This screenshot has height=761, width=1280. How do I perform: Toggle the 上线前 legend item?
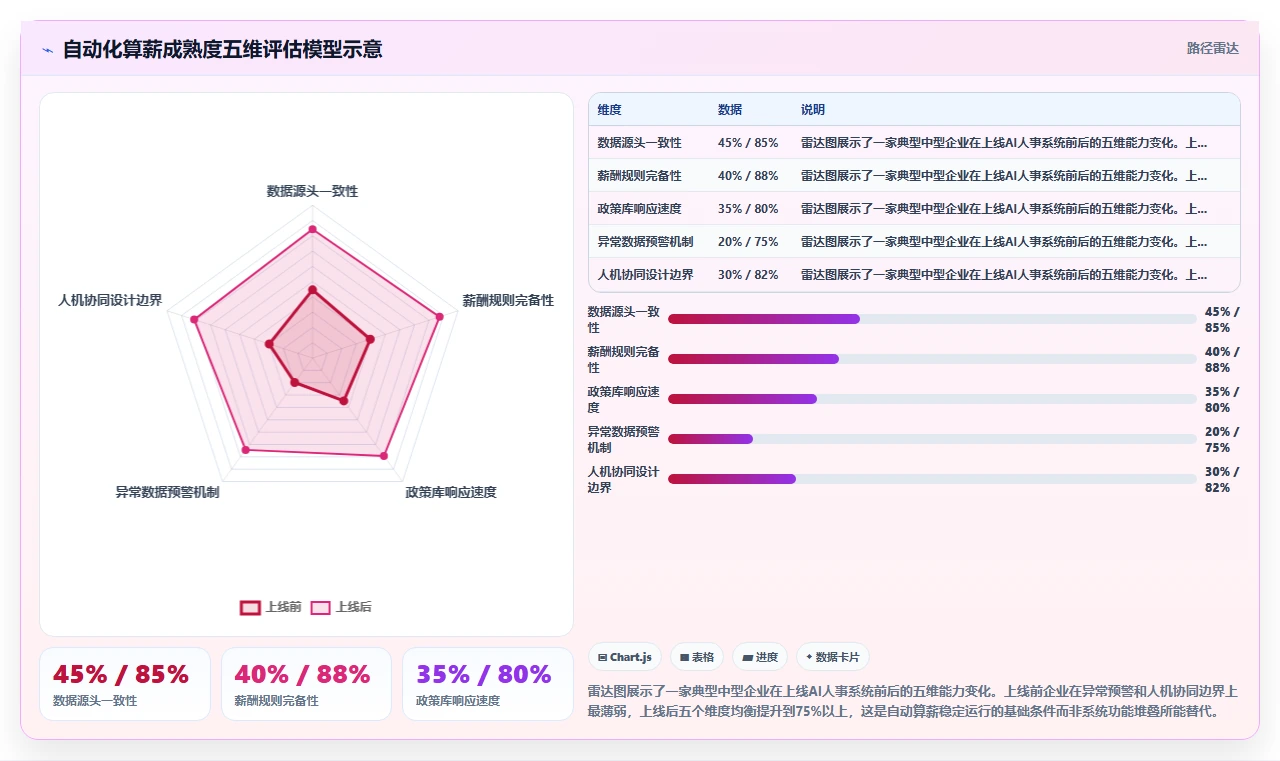pos(271,607)
